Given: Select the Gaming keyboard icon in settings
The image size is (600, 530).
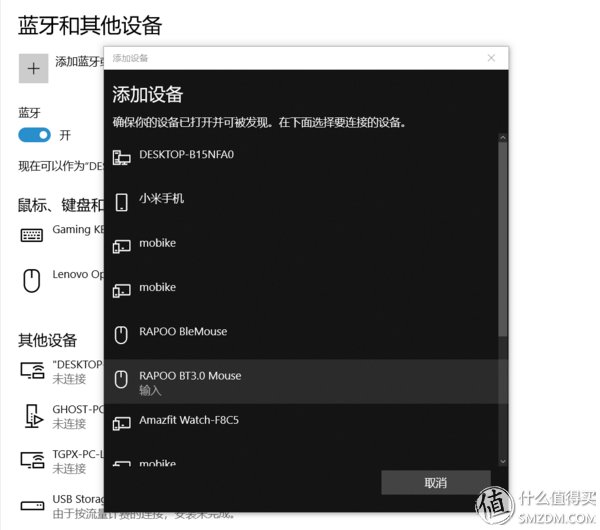Looking at the screenshot, I should coord(32,235).
